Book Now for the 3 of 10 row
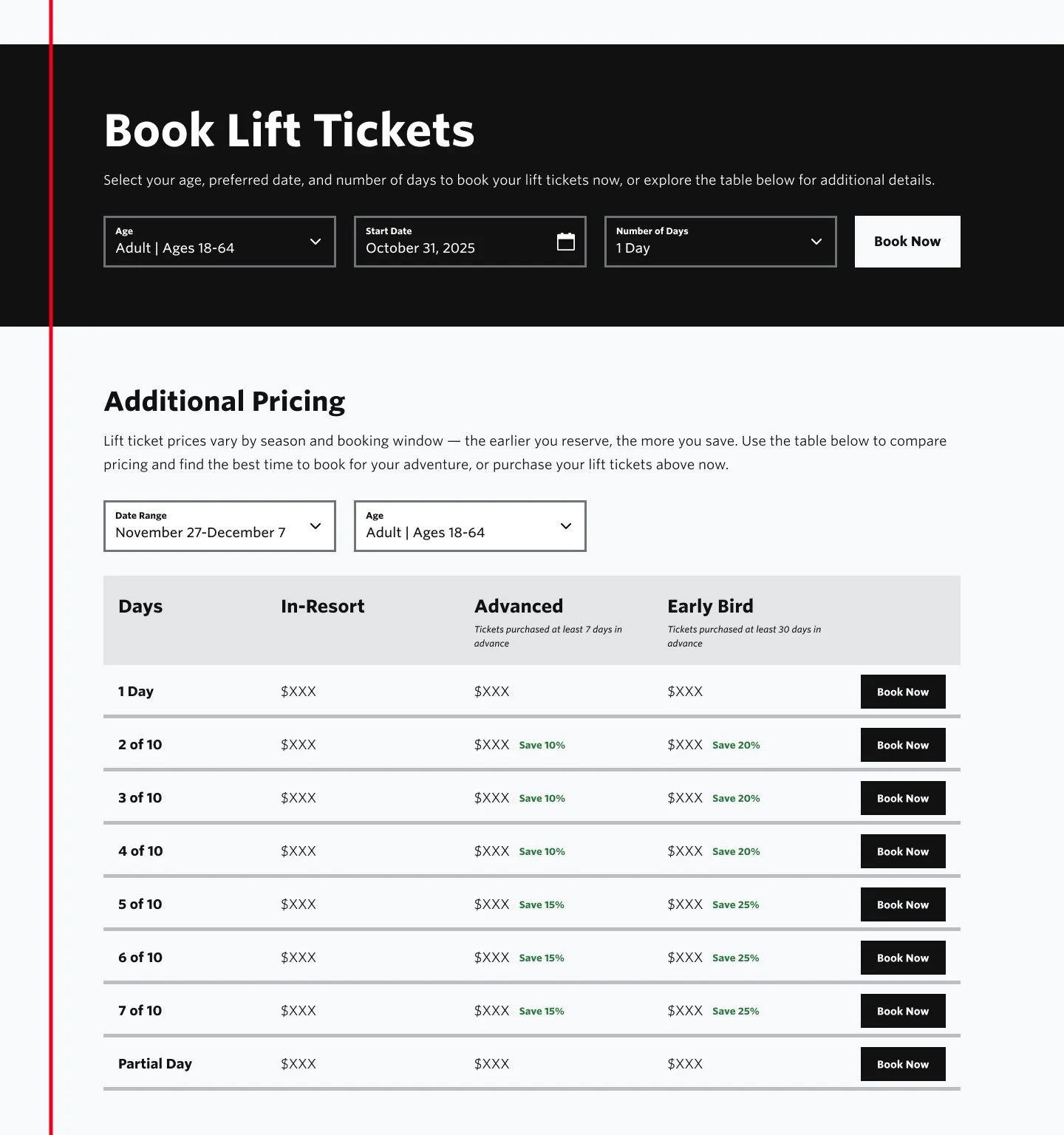 pos(903,798)
